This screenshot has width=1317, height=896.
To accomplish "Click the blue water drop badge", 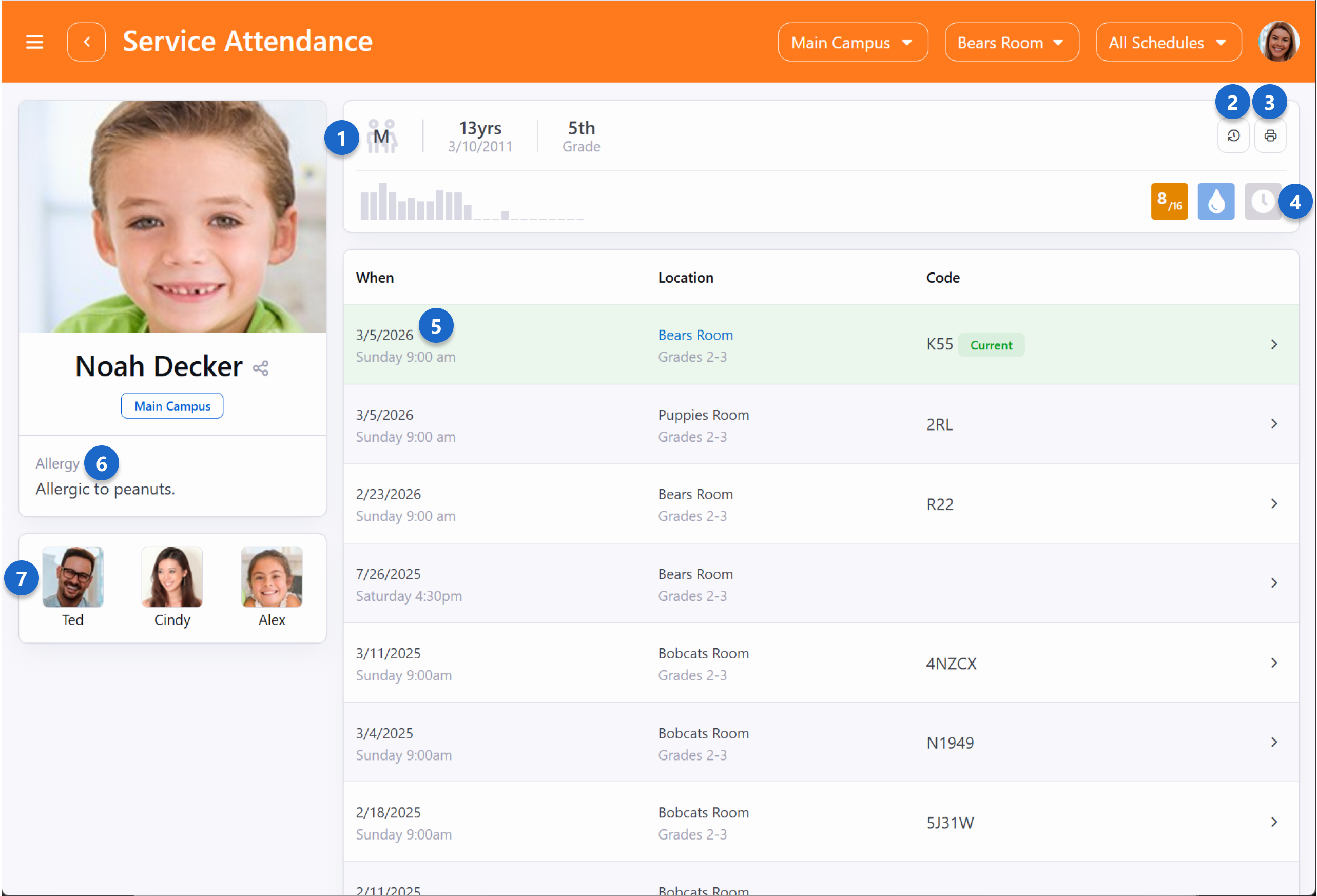I will click(1215, 201).
